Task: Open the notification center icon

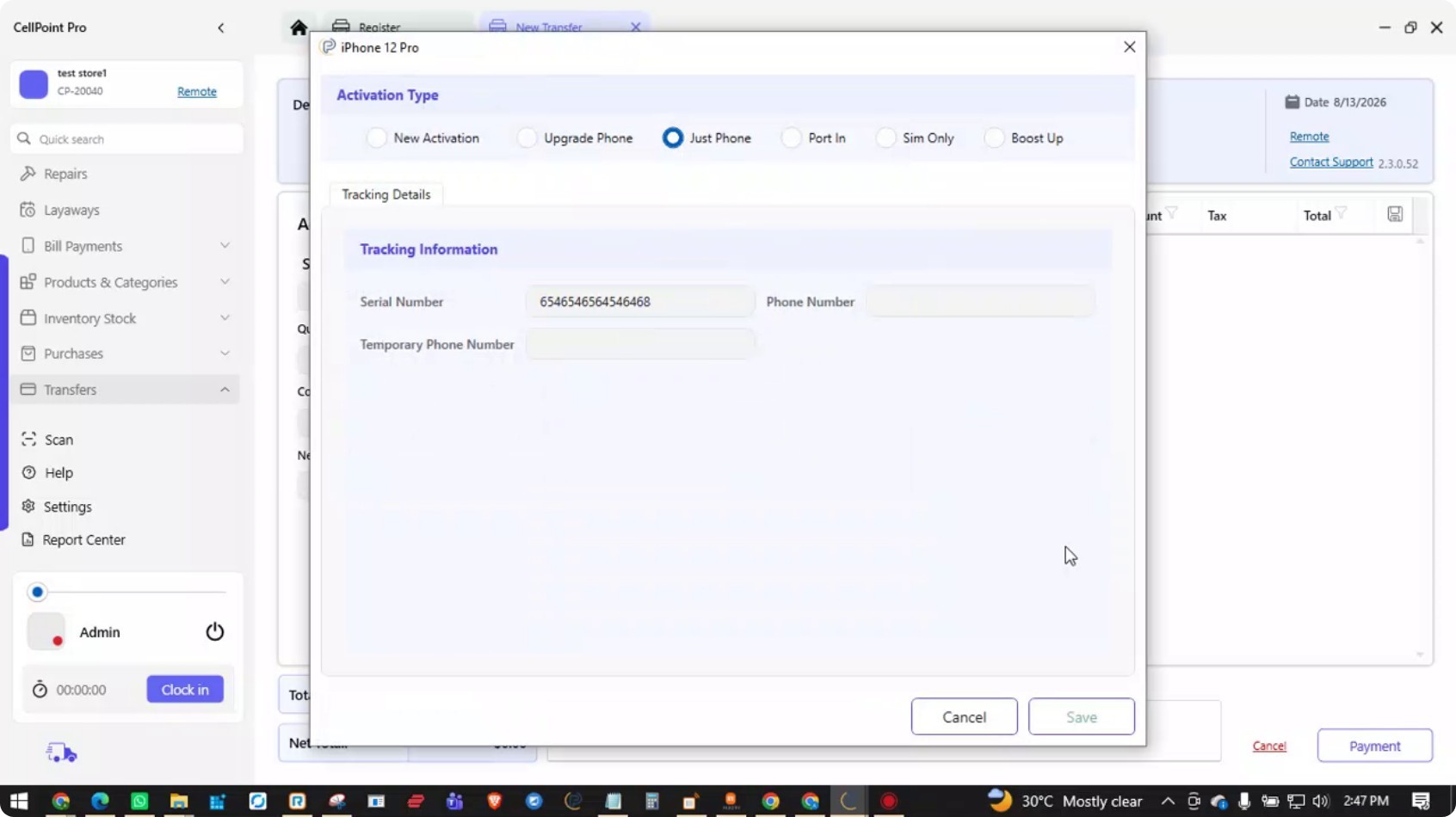Action: click(x=1421, y=802)
